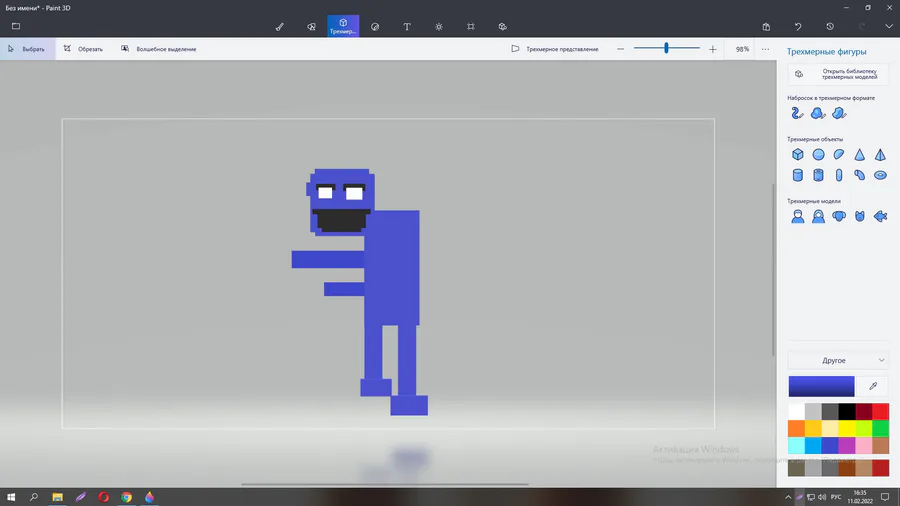
Task: Open the notification center icon
Action: 885,497
